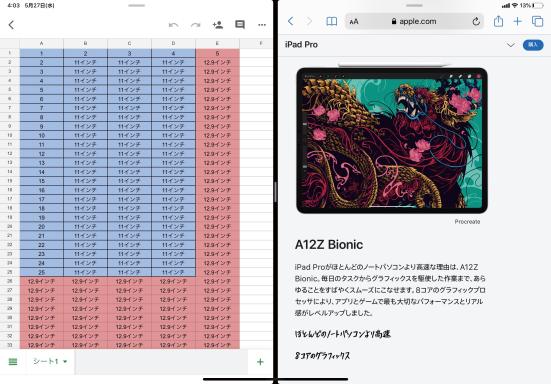Click the iPad Pro page title
This screenshot has width=551, height=384.
click(x=301, y=45)
